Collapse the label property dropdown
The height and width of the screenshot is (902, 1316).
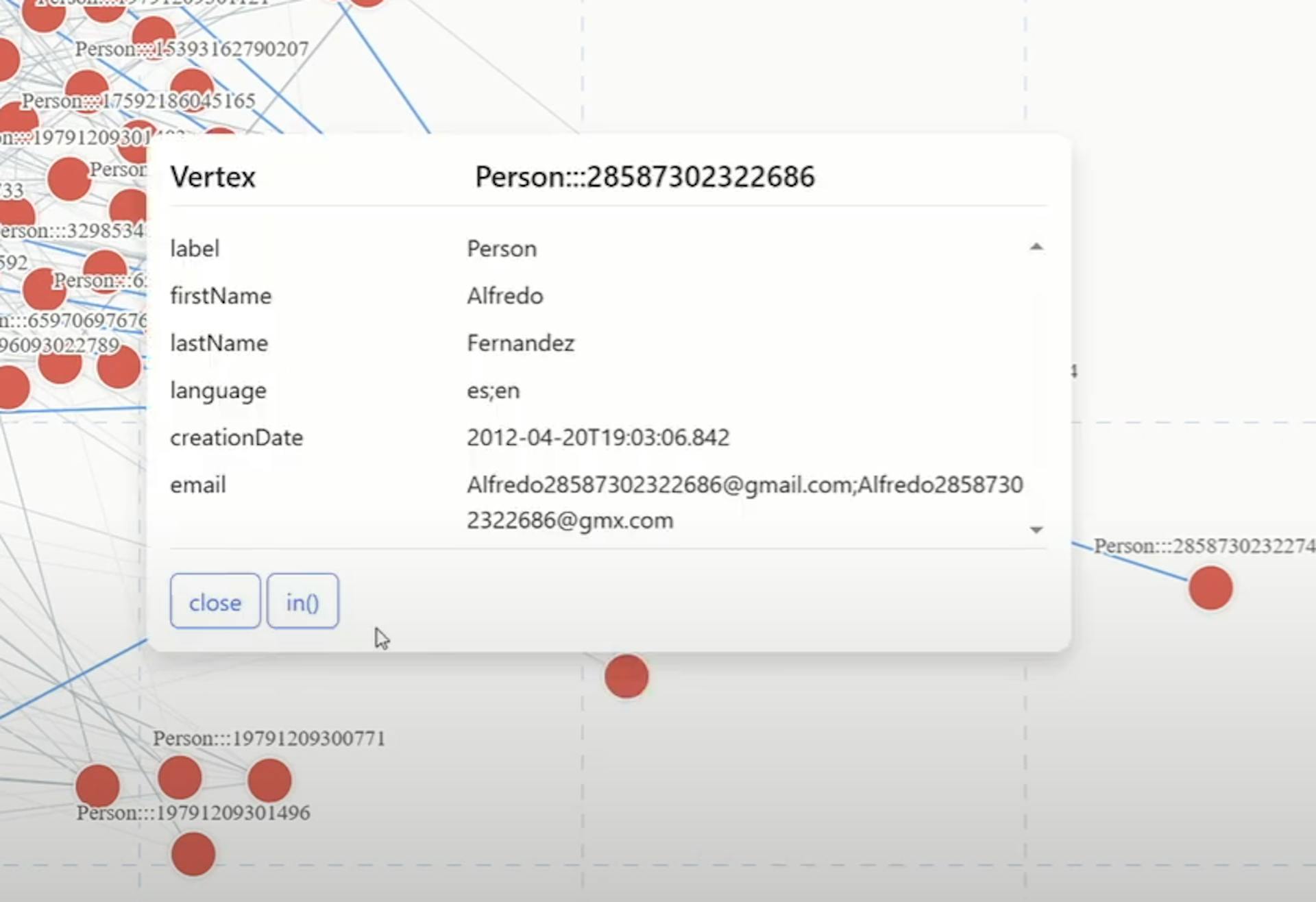pyautogui.click(x=1037, y=248)
